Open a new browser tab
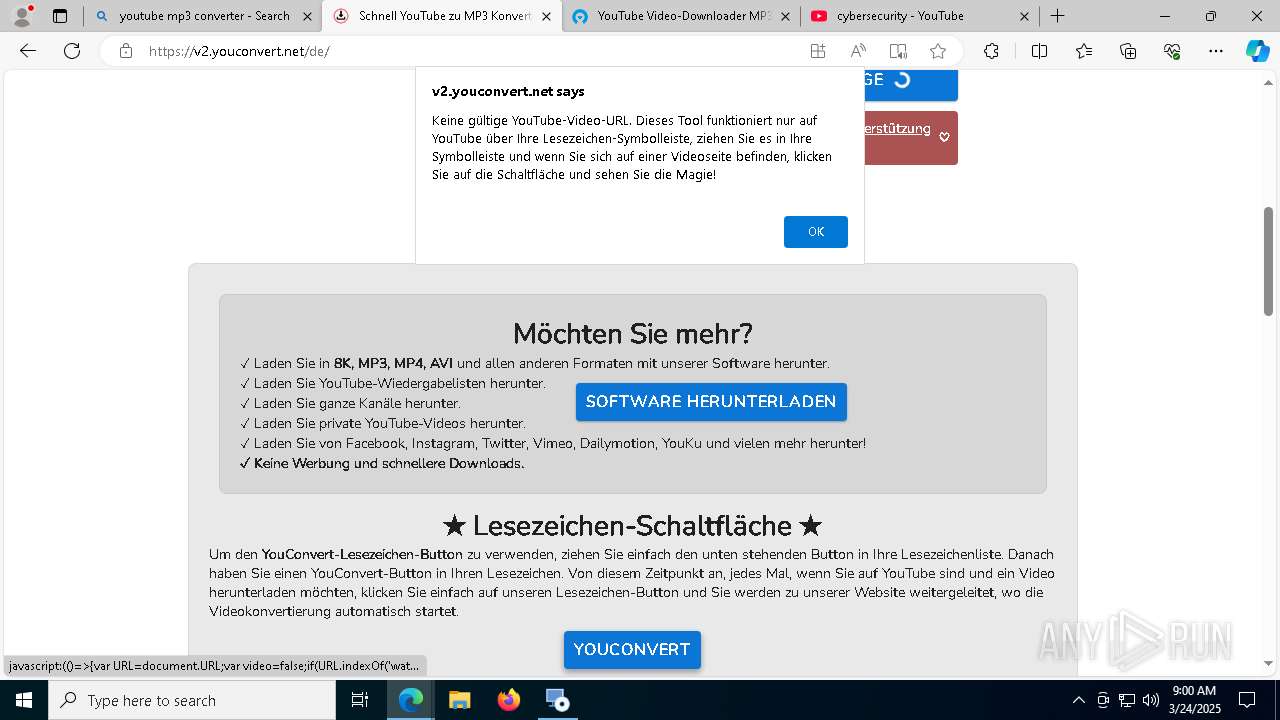The height and width of the screenshot is (720, 1280). point(1057,16)
